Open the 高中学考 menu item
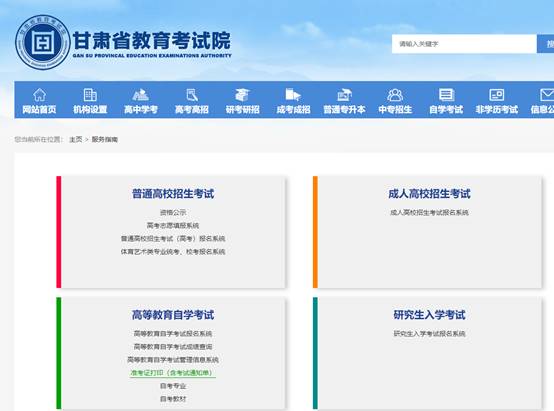 pos(141,110)
